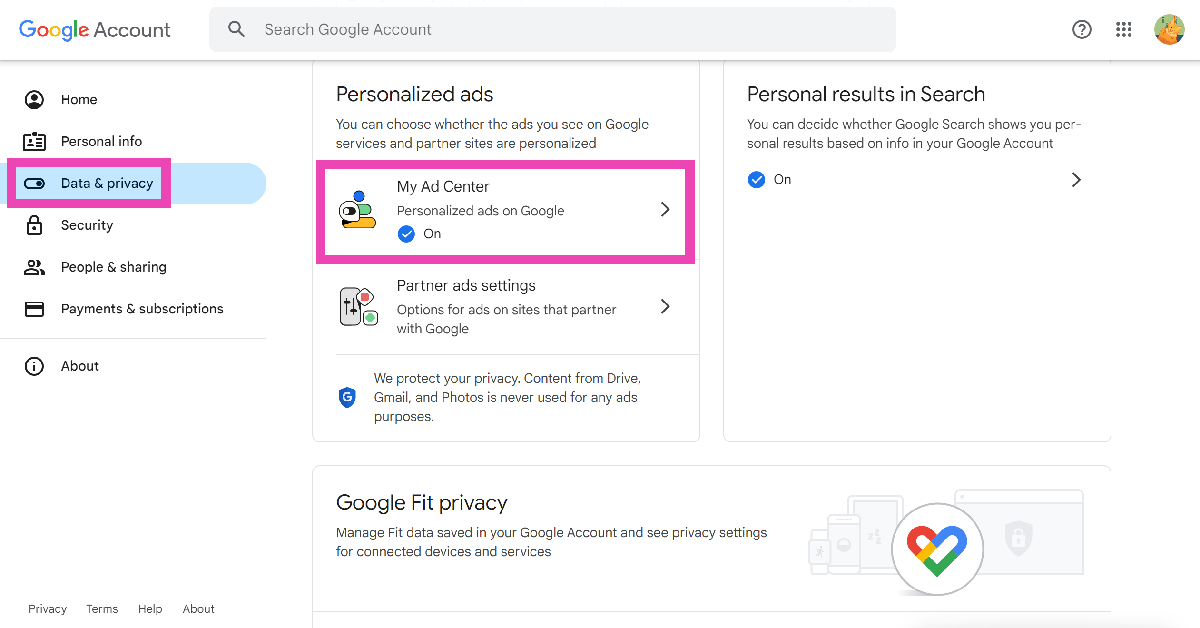
Task: Click the Partner ads settings icon
Action: coord(359,306)
